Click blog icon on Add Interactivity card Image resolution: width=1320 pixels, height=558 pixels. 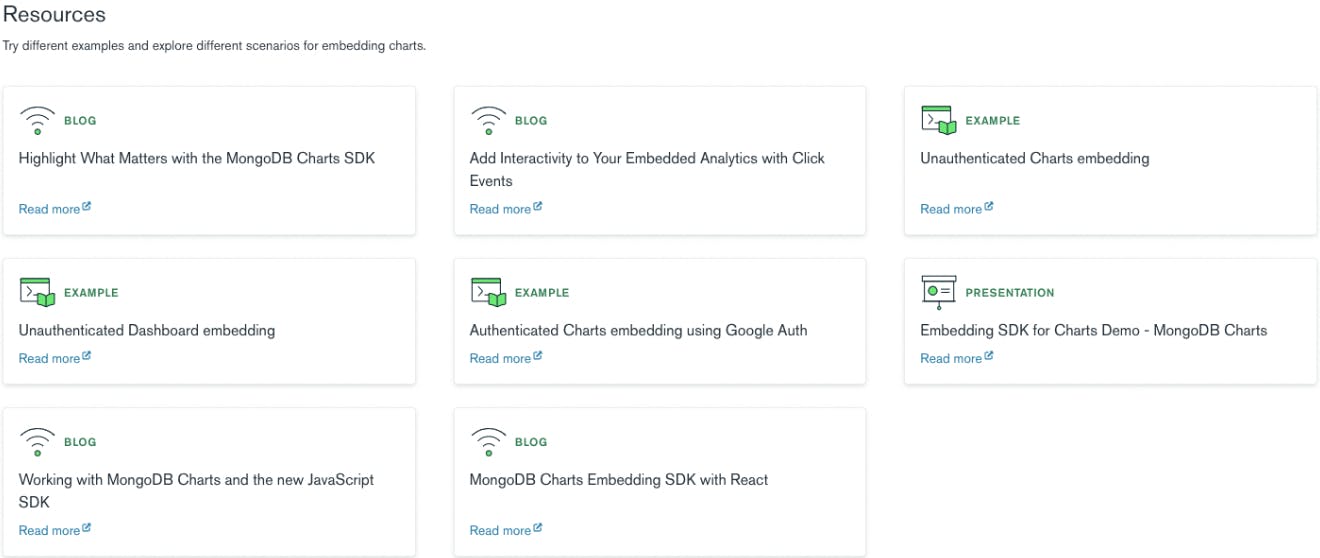488,120
